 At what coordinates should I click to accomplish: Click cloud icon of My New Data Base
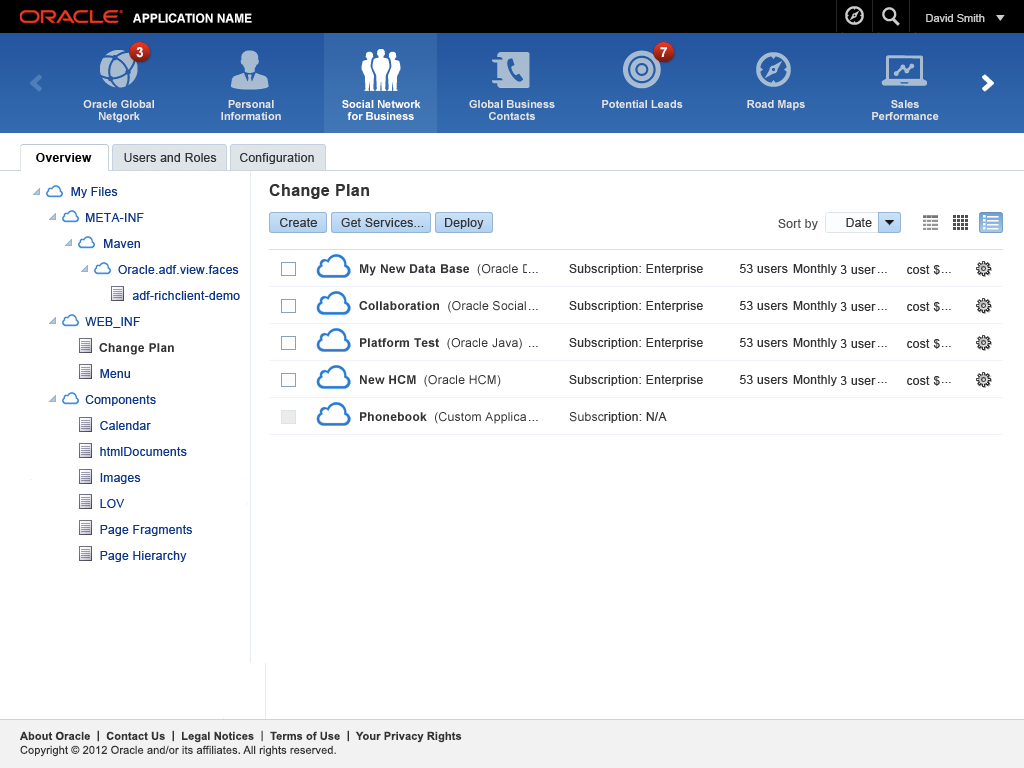click(333, 268)
